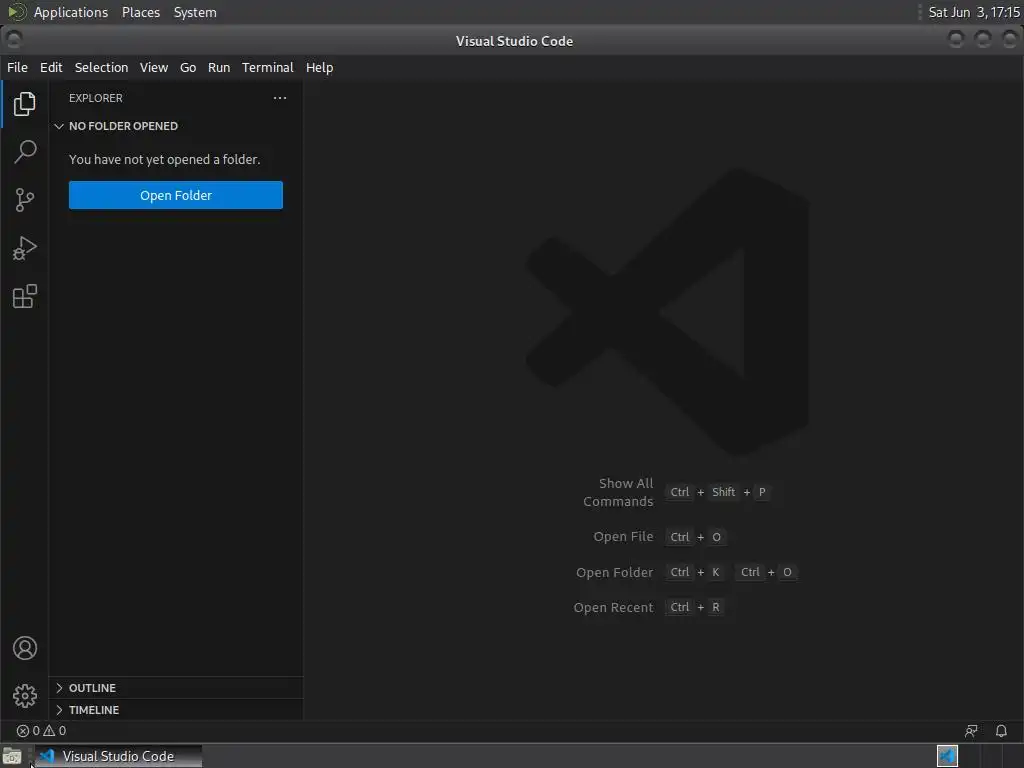Open the File menu
This screenshot has height=768, width=1024.
pos(17,67)
